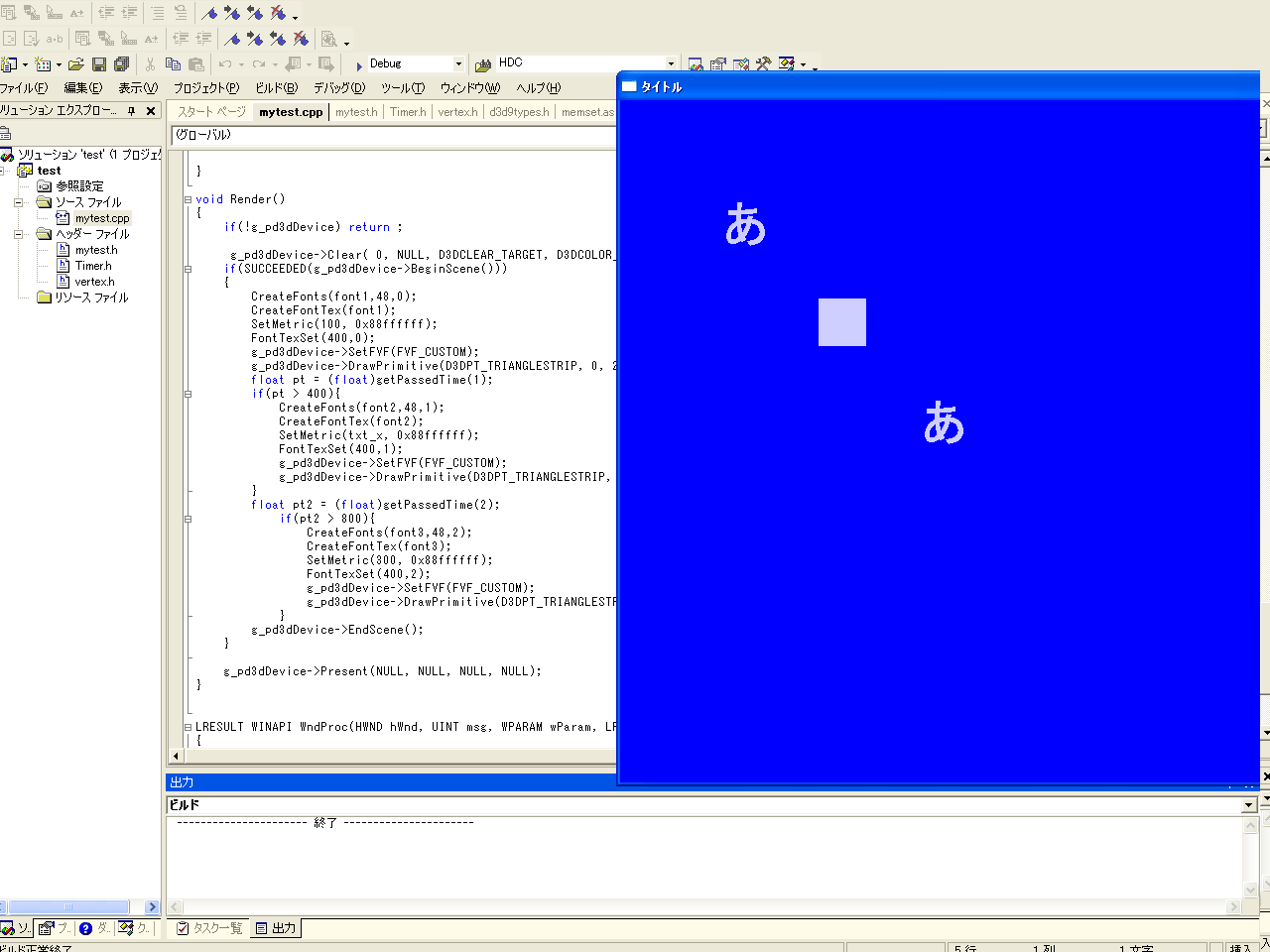Click the Properties Window toolbar icon
Image resolution: width=1270 pixels, height=952 pixels.
pos(718,64)
